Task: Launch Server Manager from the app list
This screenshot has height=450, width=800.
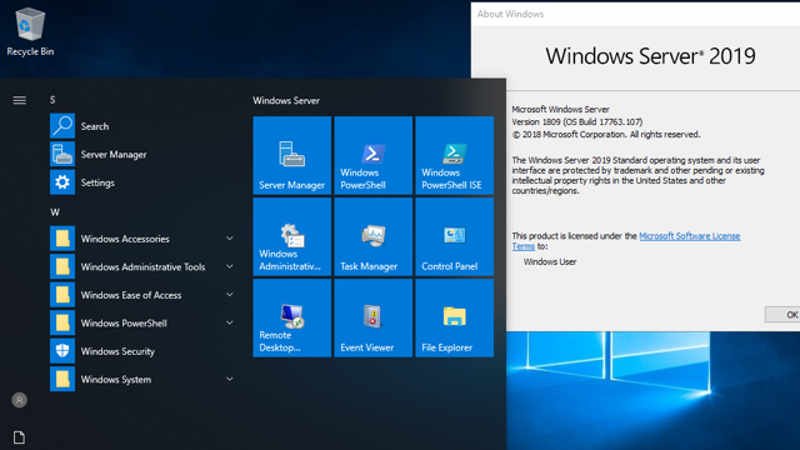Action: coord(141,154)
